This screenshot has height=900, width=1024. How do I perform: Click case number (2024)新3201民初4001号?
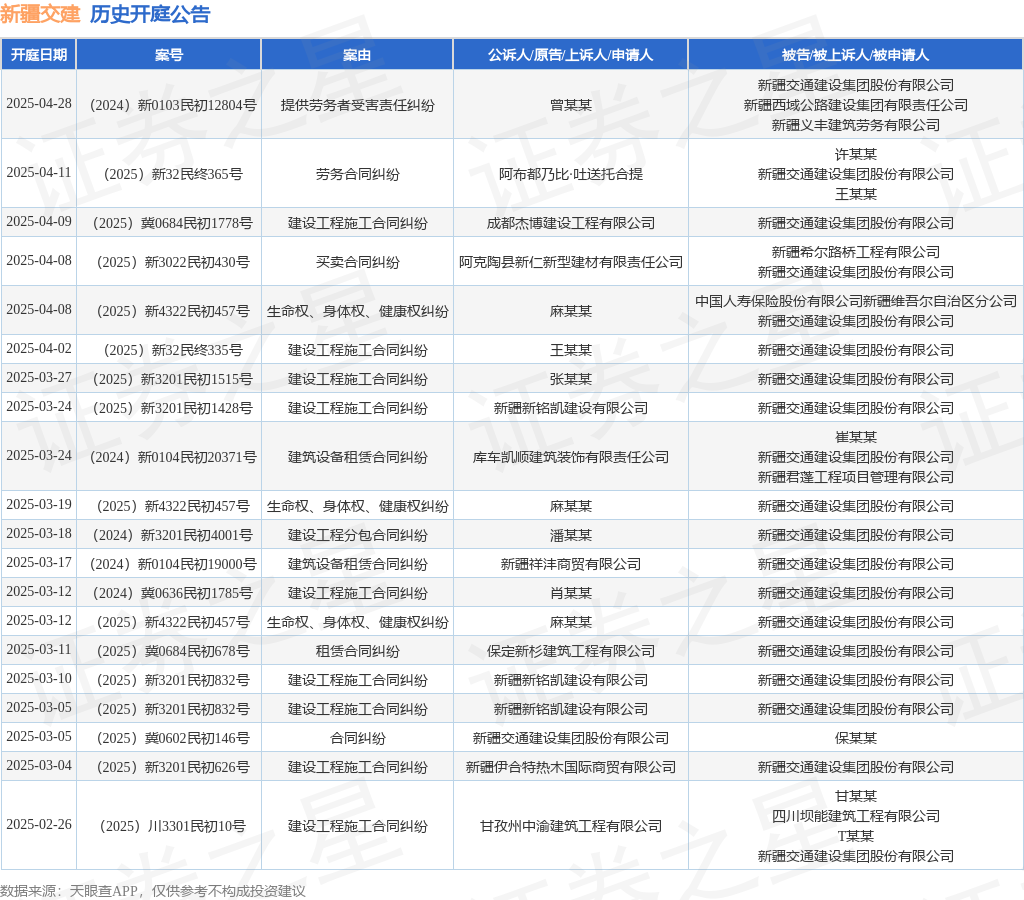click(x=173, y=535)
